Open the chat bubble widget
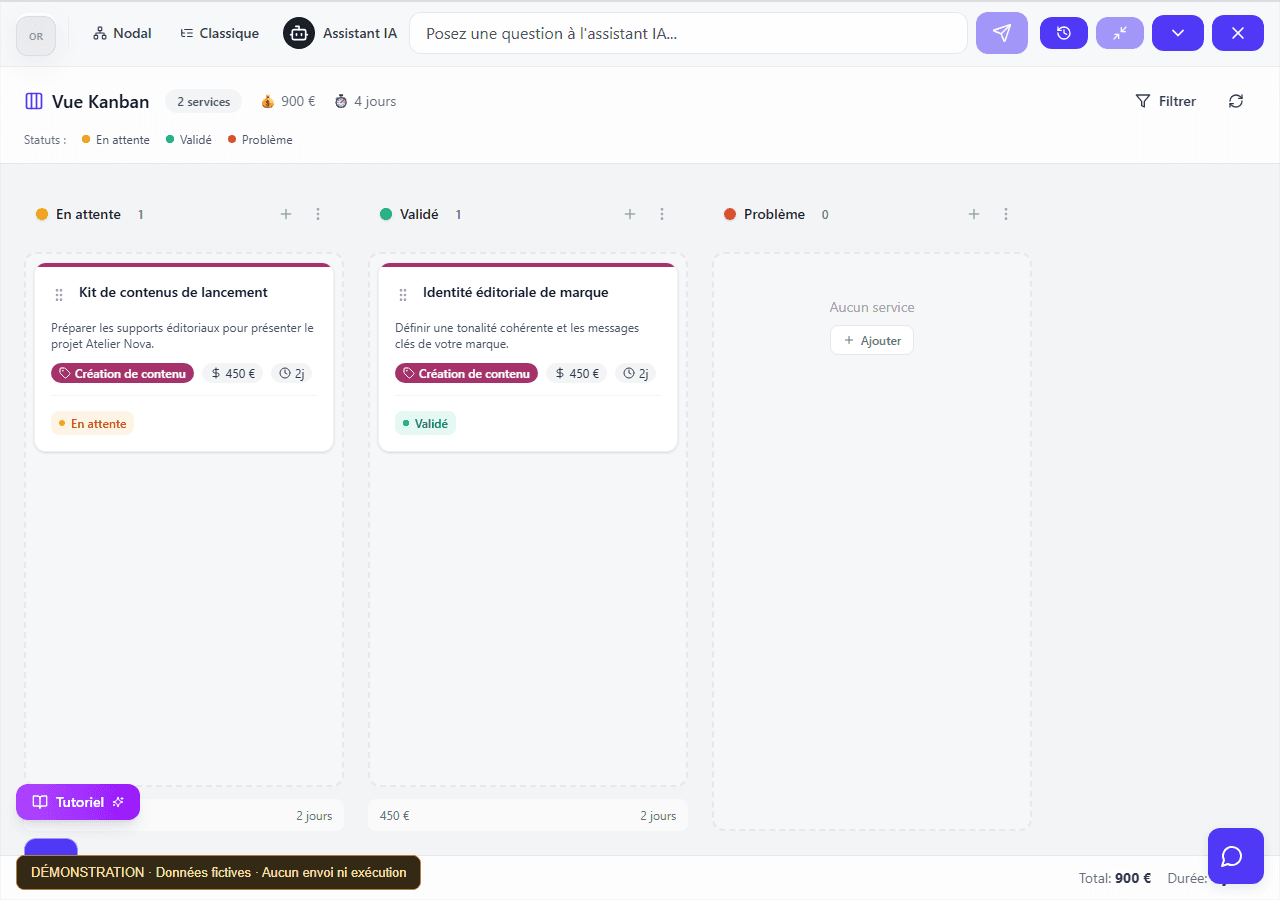 (x=1236, y=856)
